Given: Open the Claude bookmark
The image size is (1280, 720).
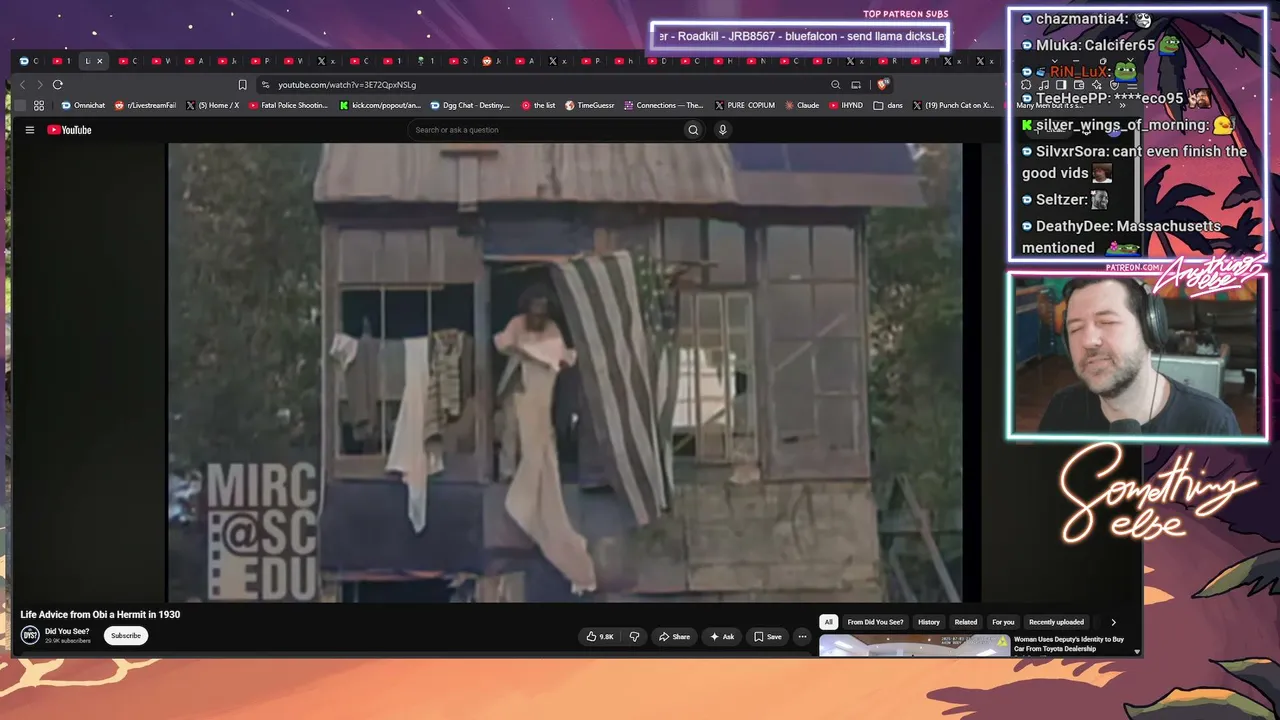Looking at the screenshot, I should coord(802,105).
